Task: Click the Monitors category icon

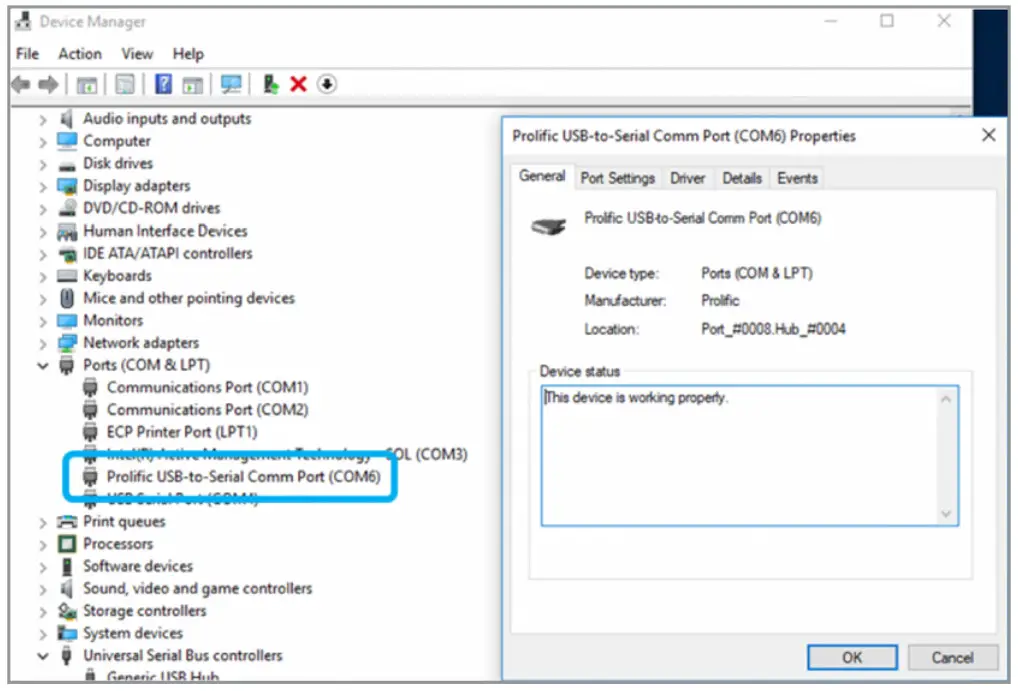Action: (x=67, y=320)
